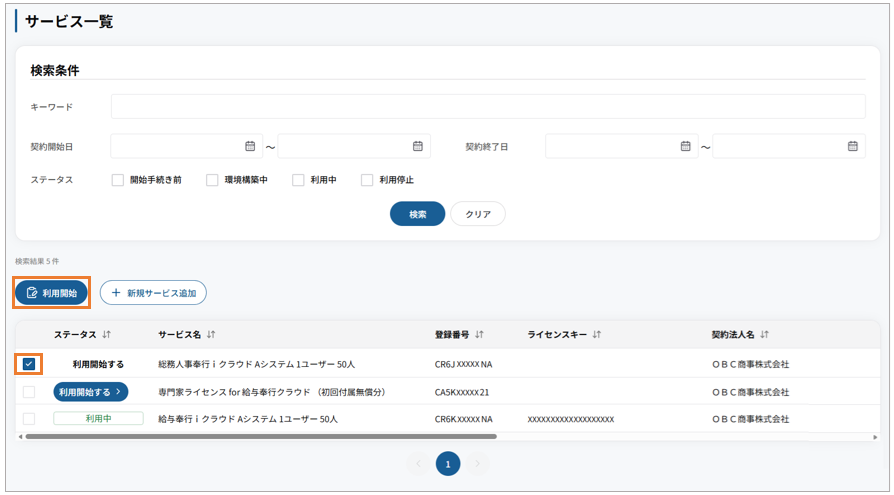Open calendar for 契約終了日 end date
This screenshot has height=495, width=894.
852,147
